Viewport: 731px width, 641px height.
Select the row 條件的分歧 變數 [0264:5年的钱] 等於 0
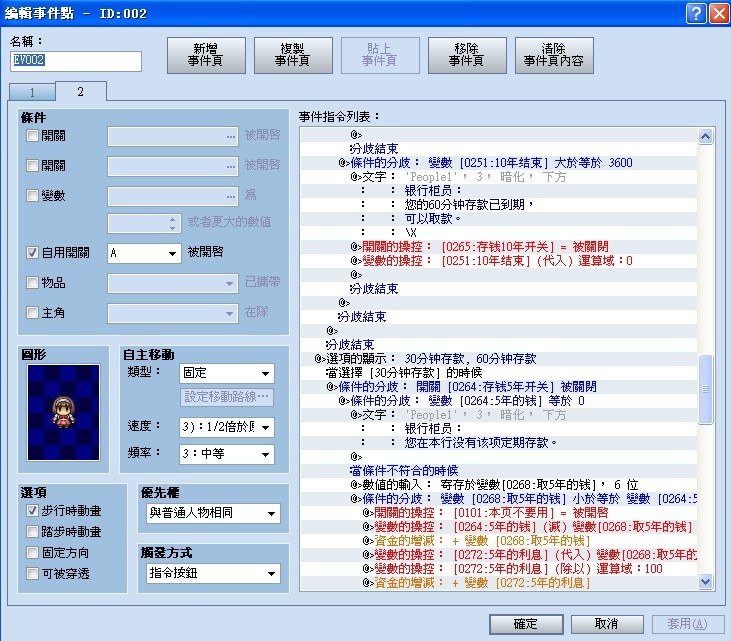[499, 400]
